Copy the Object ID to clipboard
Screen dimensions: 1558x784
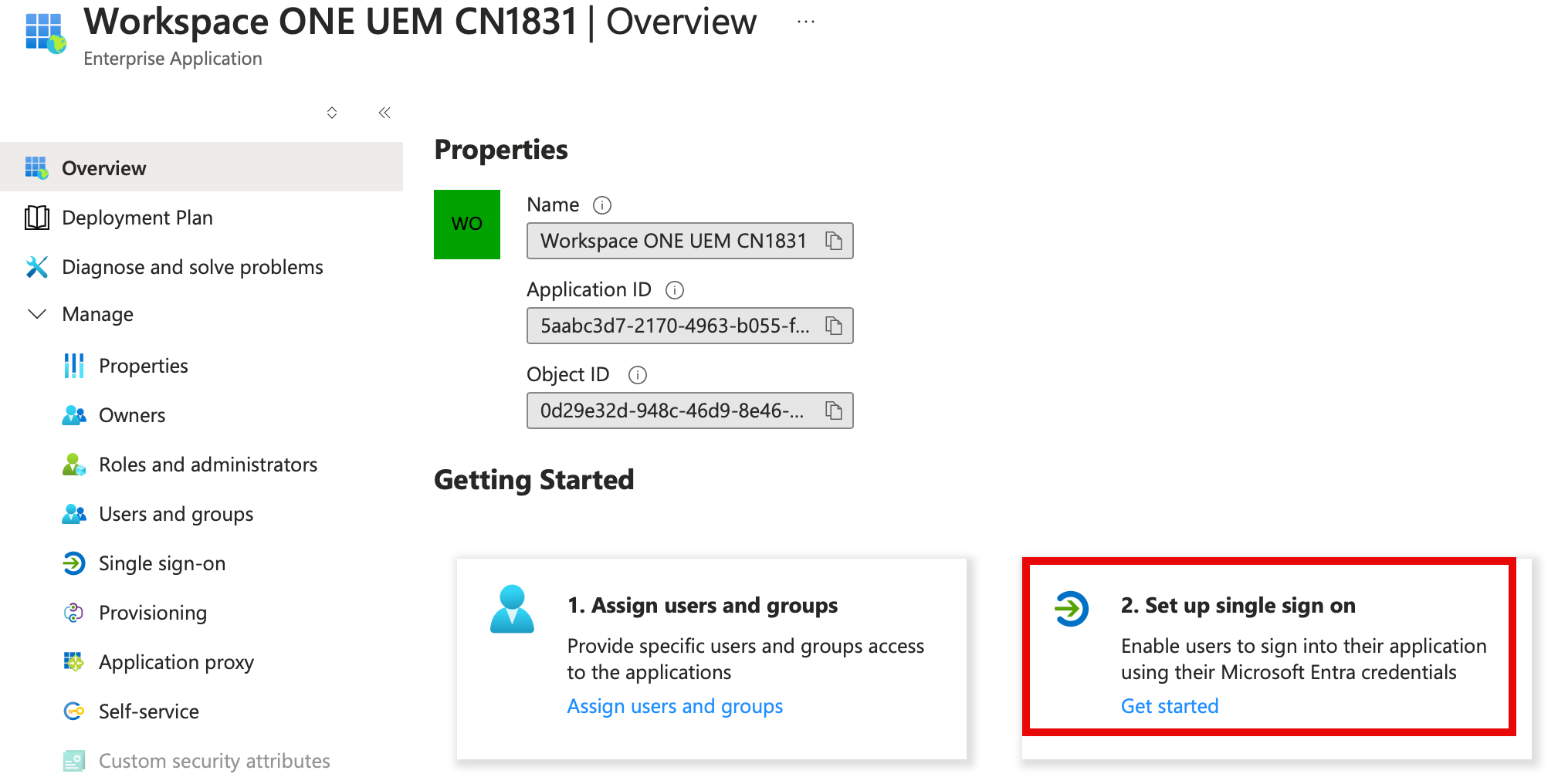[833, 411]
